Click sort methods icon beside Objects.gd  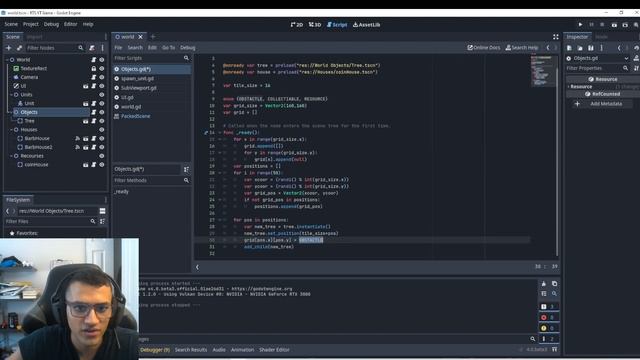coord(186,169)
